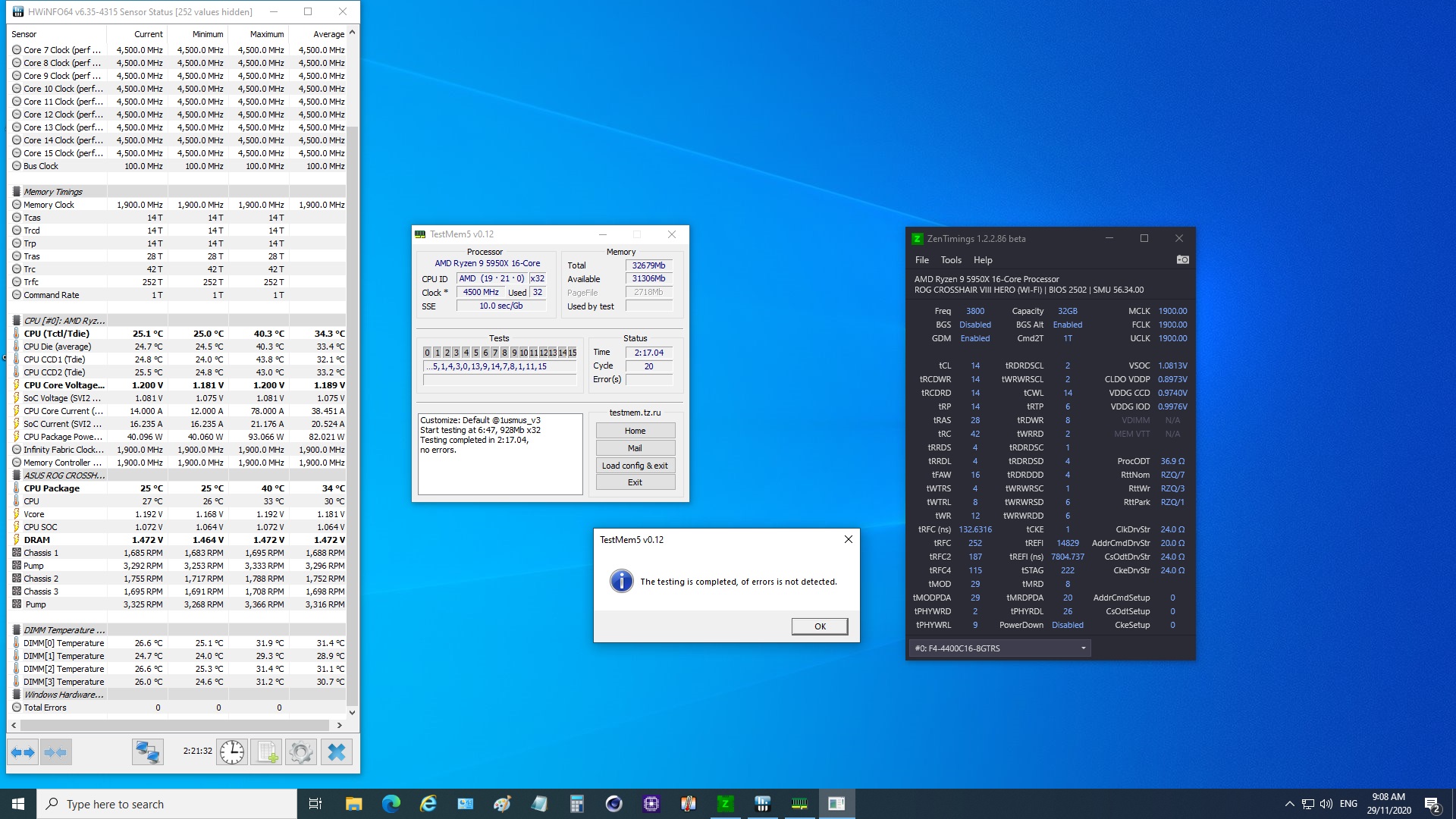Open HWiNFO network remote monitoring icon

[148, 752]
